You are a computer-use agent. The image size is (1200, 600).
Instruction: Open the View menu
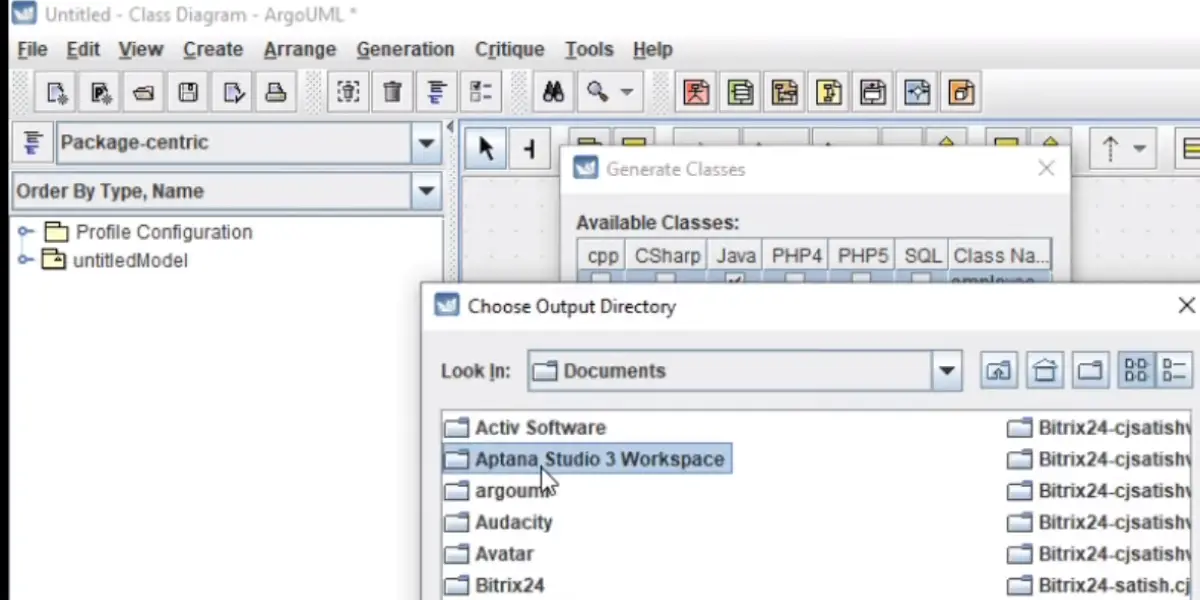[141, 49]
